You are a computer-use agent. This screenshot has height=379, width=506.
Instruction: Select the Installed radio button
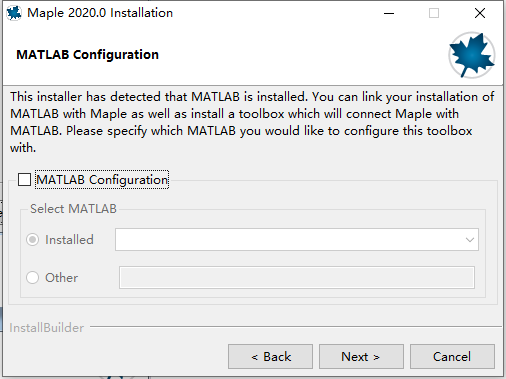coord(32,240)
